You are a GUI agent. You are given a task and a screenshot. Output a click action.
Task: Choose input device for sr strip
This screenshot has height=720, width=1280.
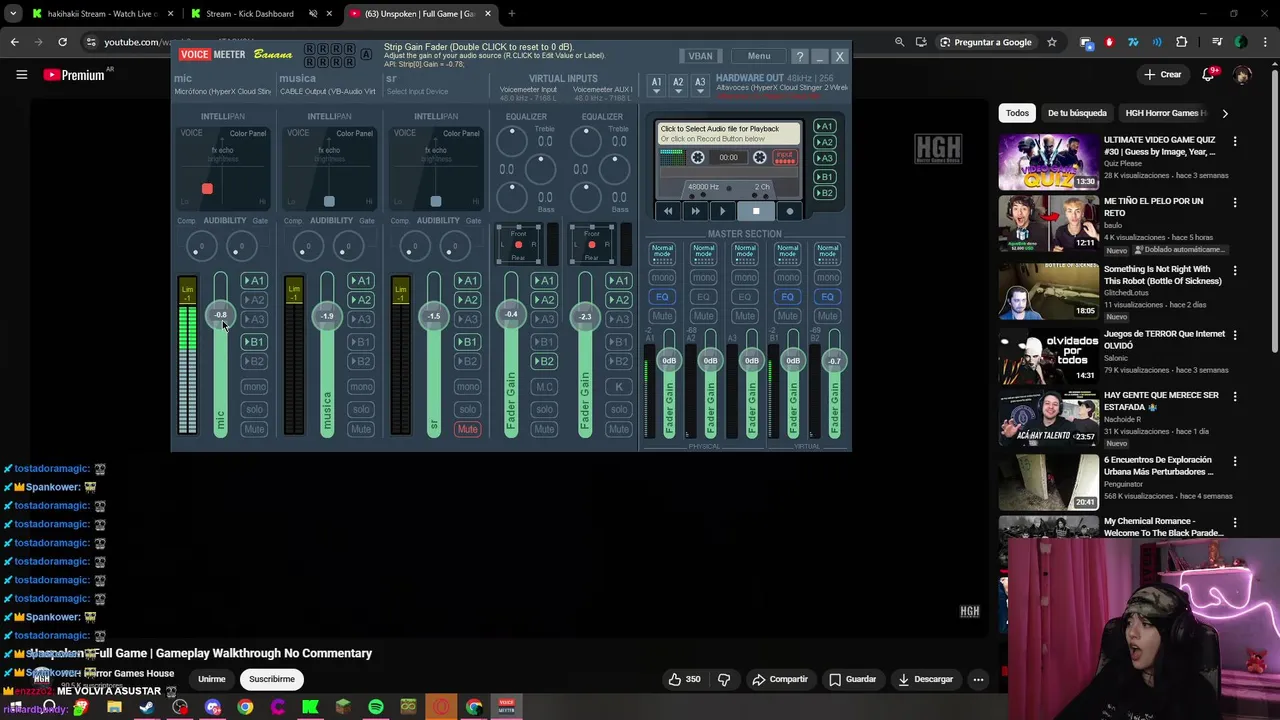click(x=417, y=92)
